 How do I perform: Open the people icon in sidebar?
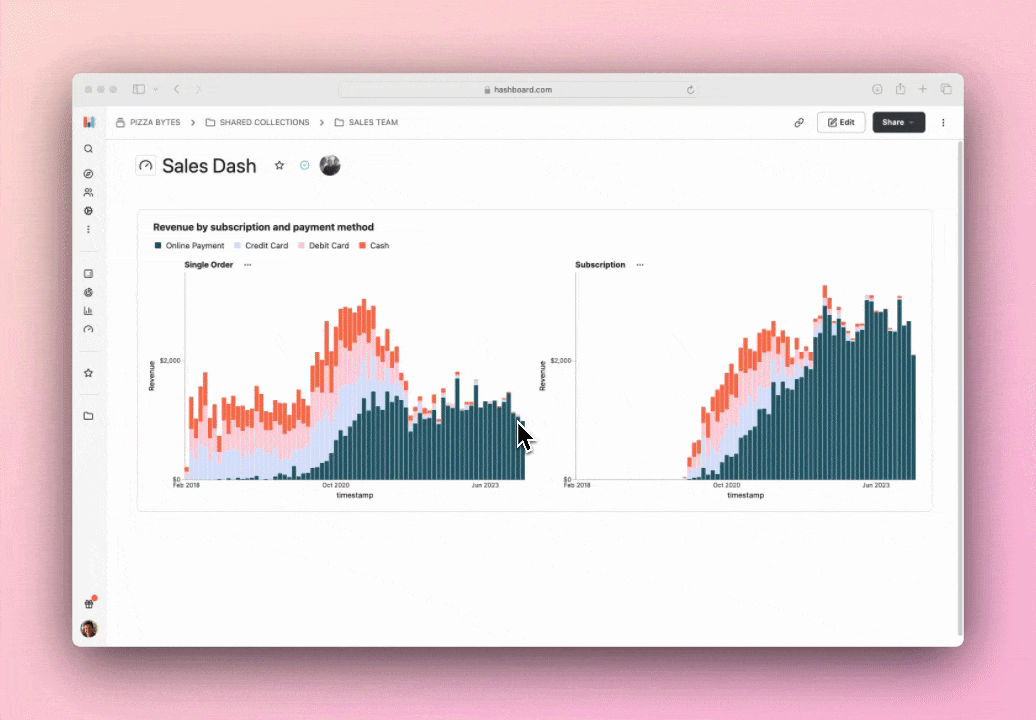tap(89, 192)
